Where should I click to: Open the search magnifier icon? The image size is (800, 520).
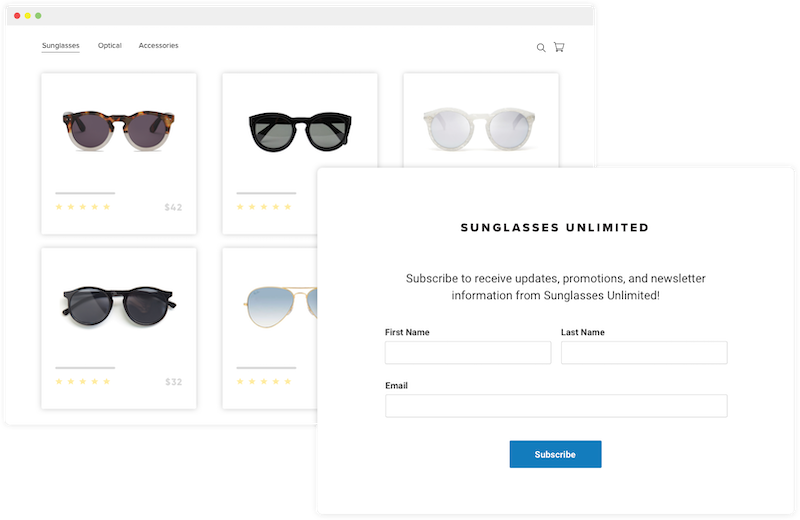tap(541, 47)
